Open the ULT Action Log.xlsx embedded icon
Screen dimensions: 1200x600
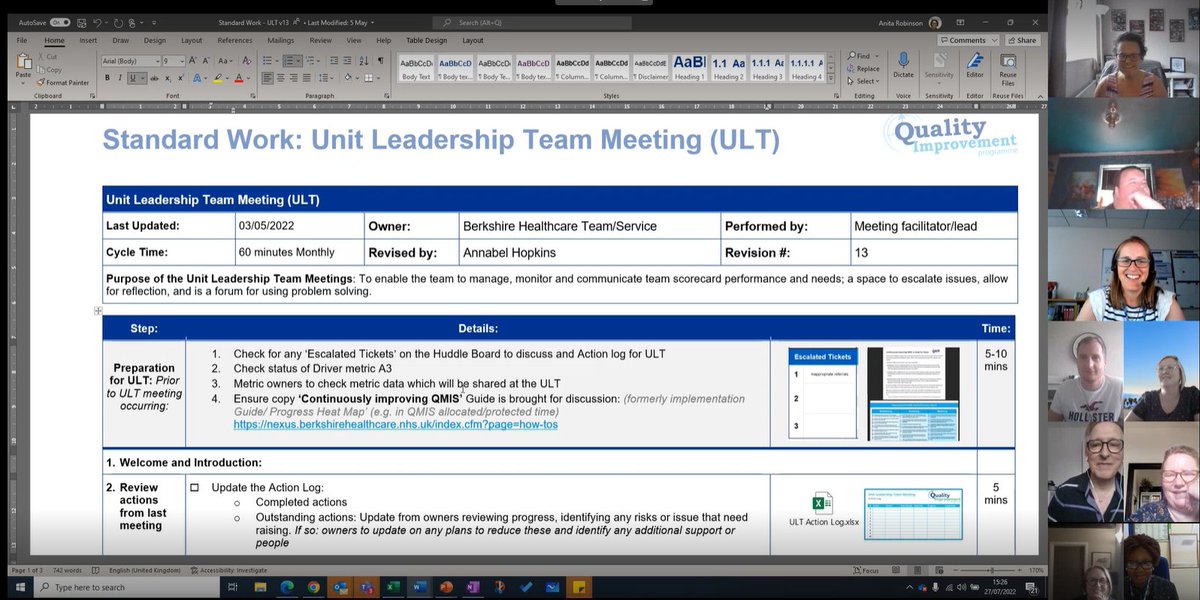(x=823, y=510)
